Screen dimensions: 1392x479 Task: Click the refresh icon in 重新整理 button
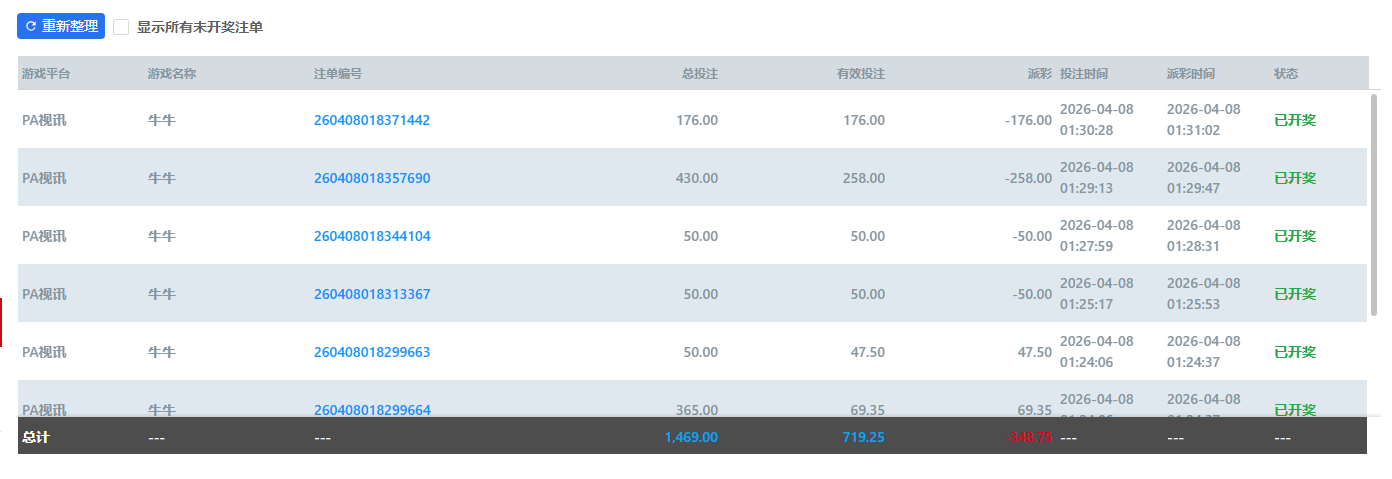point(31,26)
